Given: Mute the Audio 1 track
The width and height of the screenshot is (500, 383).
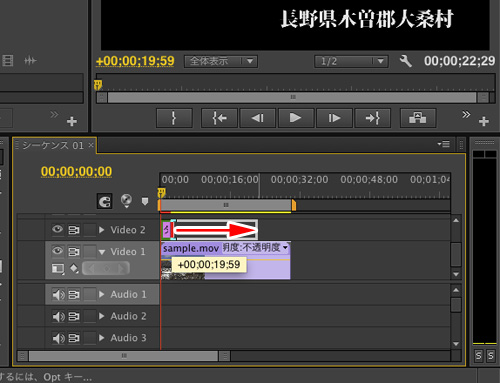Looking at the screenshot, I should pos(58,295).
